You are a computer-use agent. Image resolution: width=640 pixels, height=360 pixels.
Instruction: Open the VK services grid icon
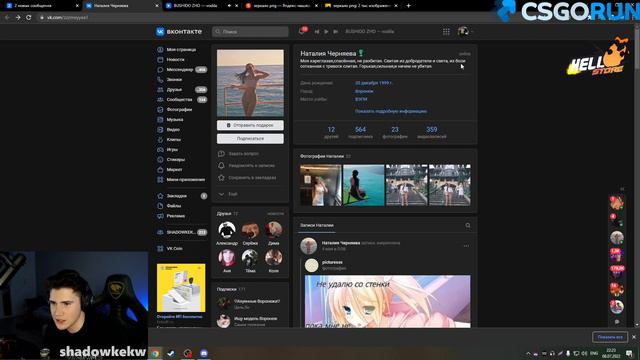click(446, 31)
